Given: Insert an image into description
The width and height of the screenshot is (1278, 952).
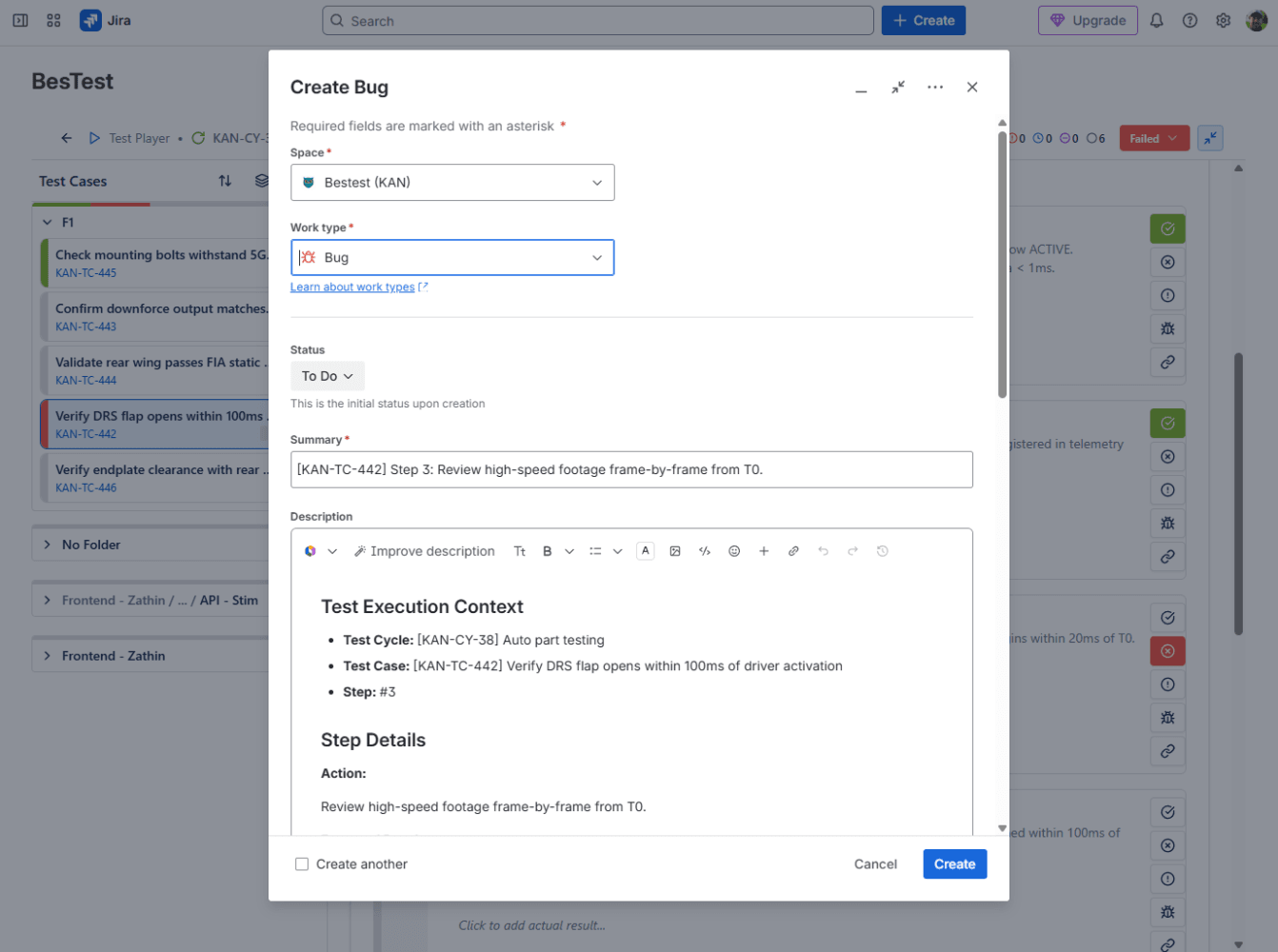Looking at the screenshot, I should (675, 551).
